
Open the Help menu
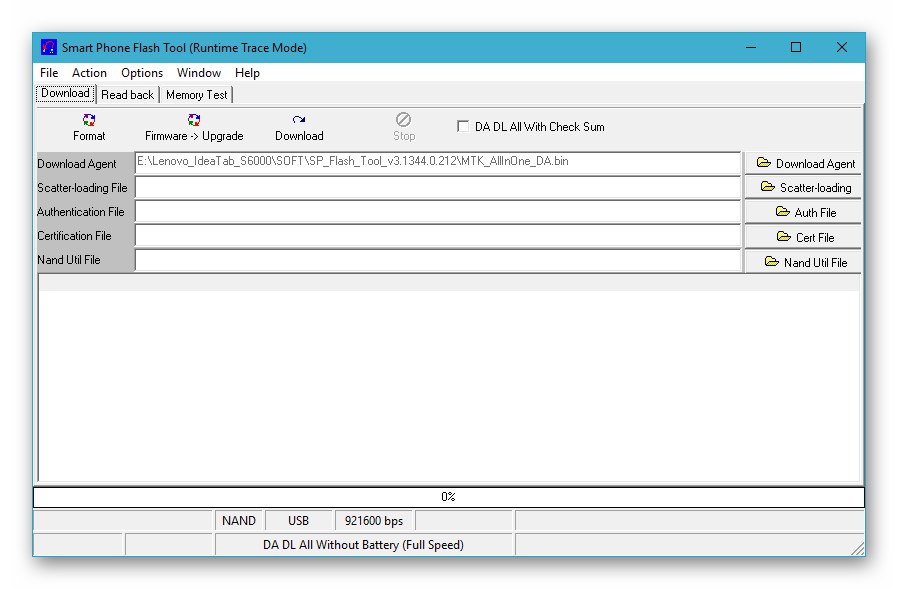247,73
